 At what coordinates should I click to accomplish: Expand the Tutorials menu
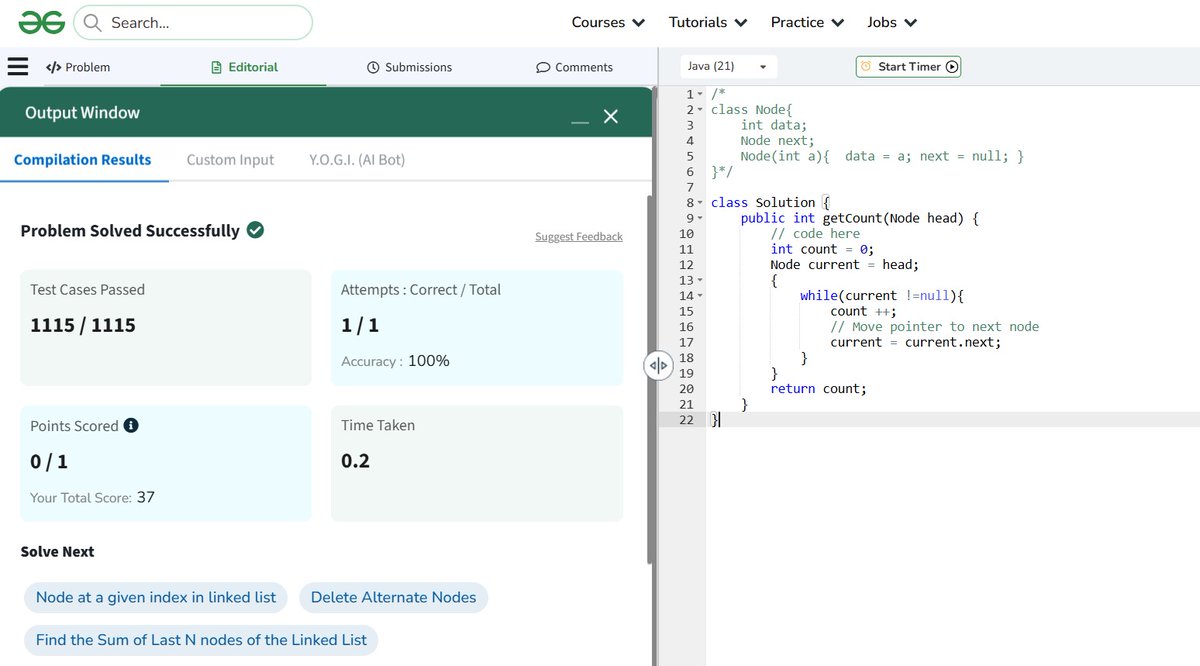pos(707,21)
